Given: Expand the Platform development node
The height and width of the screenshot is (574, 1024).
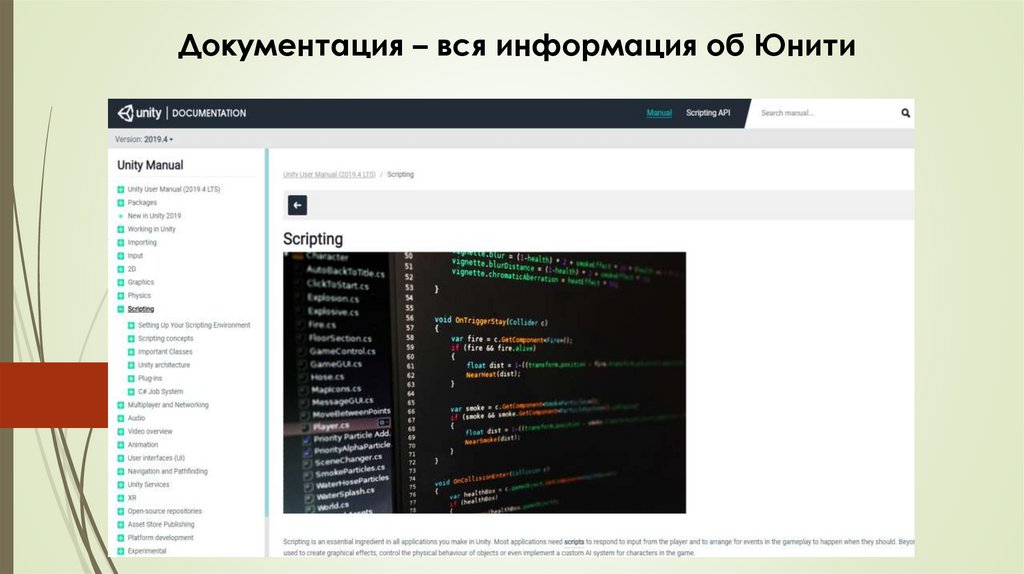Looking at the screenshot, I should click(121, 537).
